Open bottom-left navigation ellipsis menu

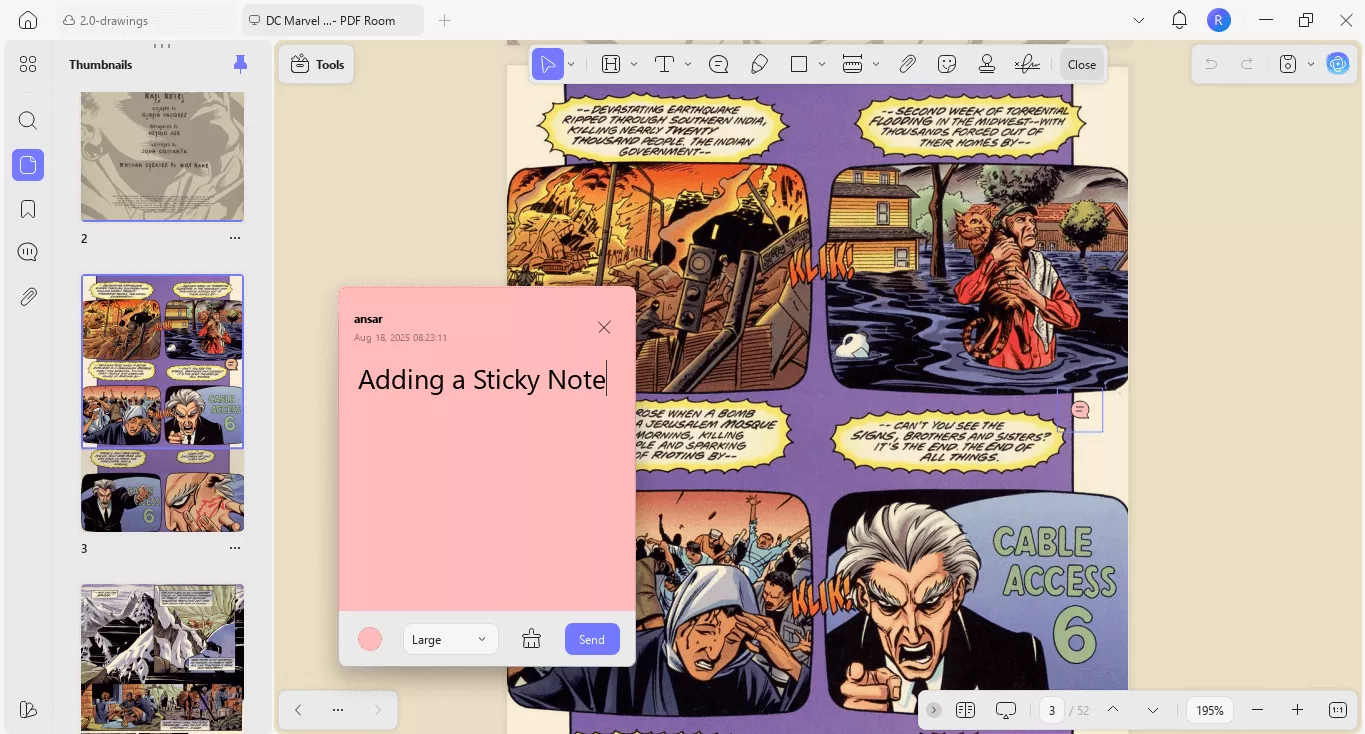pos(338,710)
